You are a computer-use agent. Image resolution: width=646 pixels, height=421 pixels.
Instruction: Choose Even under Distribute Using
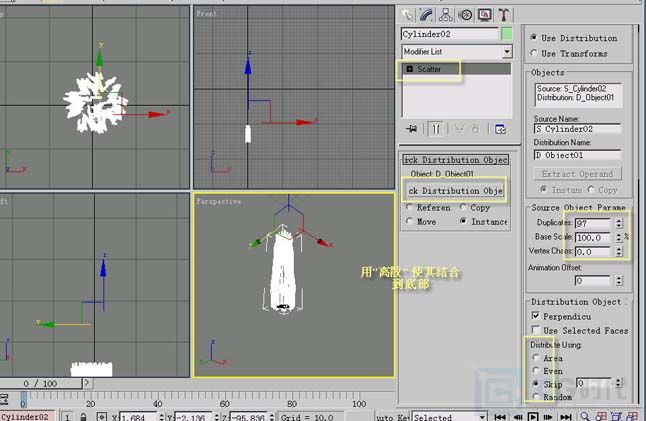click(536, 370)
